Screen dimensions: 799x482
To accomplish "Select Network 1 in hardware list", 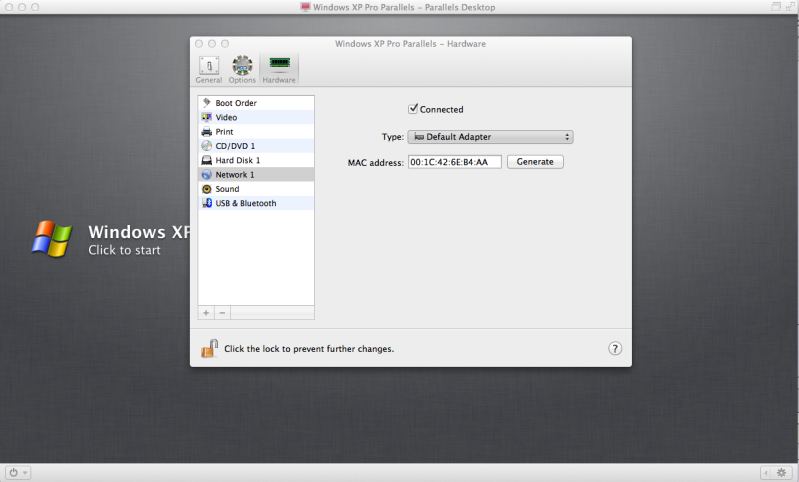I will coord(256,174).
